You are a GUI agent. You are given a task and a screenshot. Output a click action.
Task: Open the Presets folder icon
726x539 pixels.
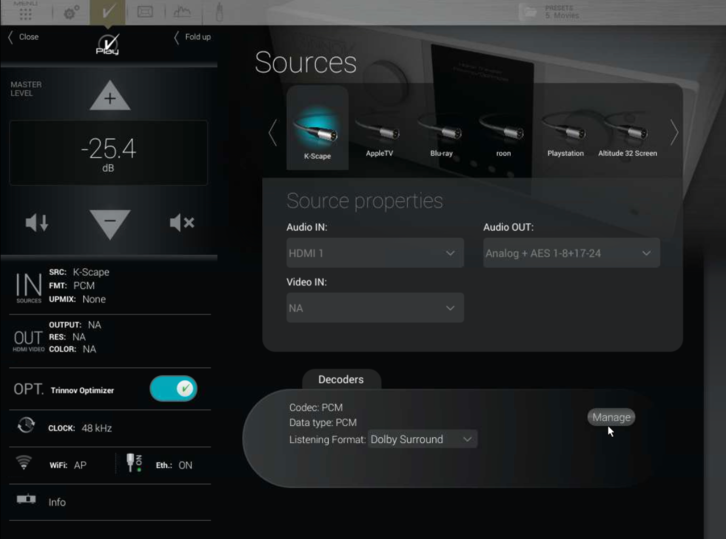click(x=528, y=12)
